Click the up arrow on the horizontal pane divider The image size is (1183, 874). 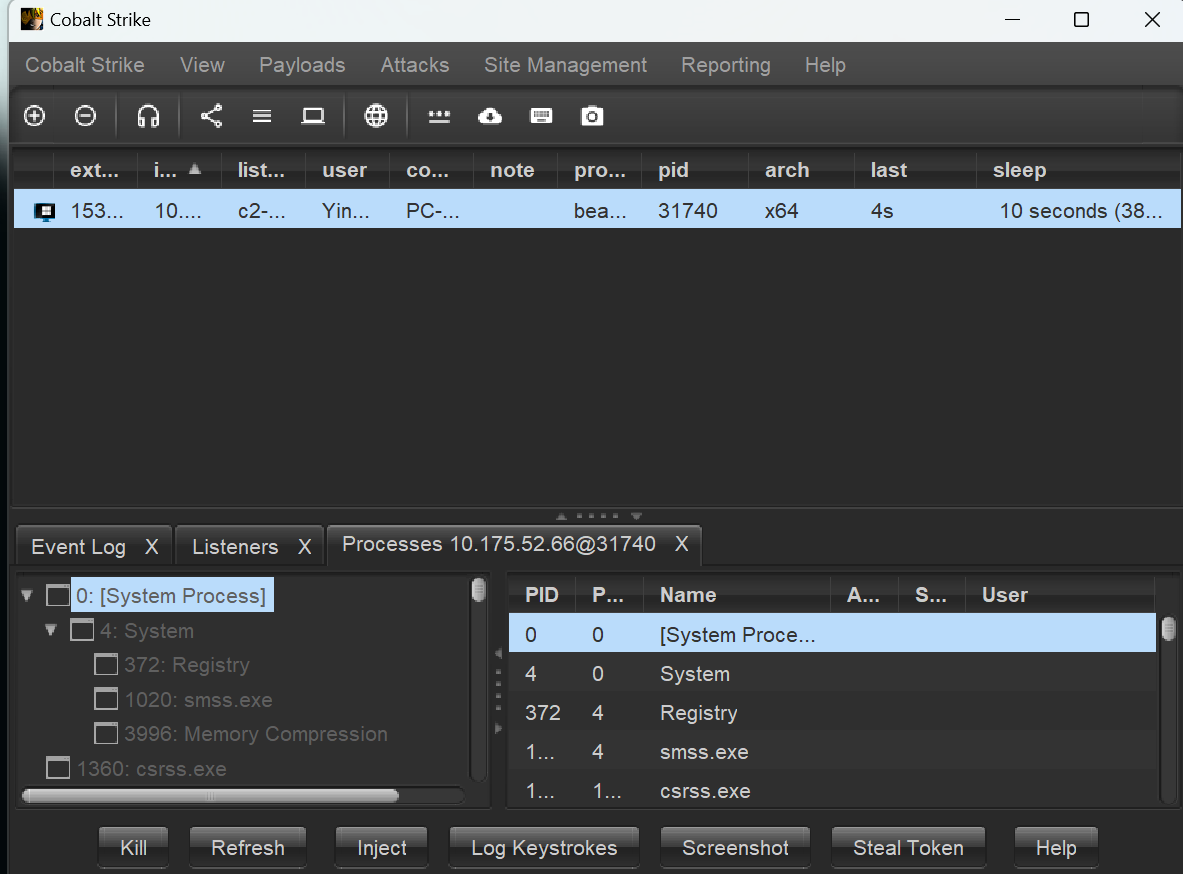coord(561,516)
